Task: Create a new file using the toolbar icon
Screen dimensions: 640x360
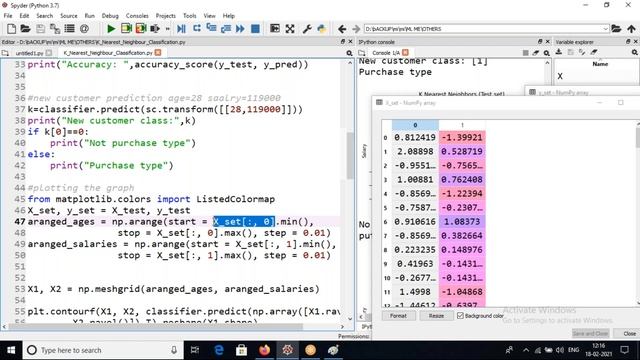Action: click(x=11, y=29)
